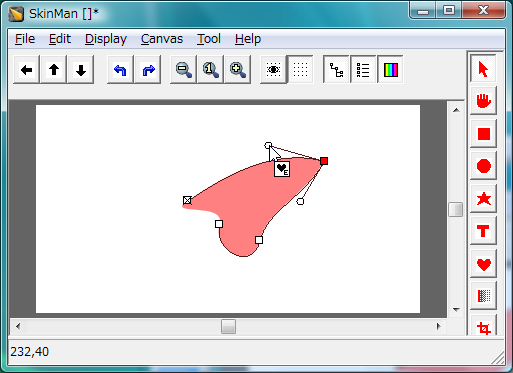Toggle the eye preview visibility button

[273, 70]
